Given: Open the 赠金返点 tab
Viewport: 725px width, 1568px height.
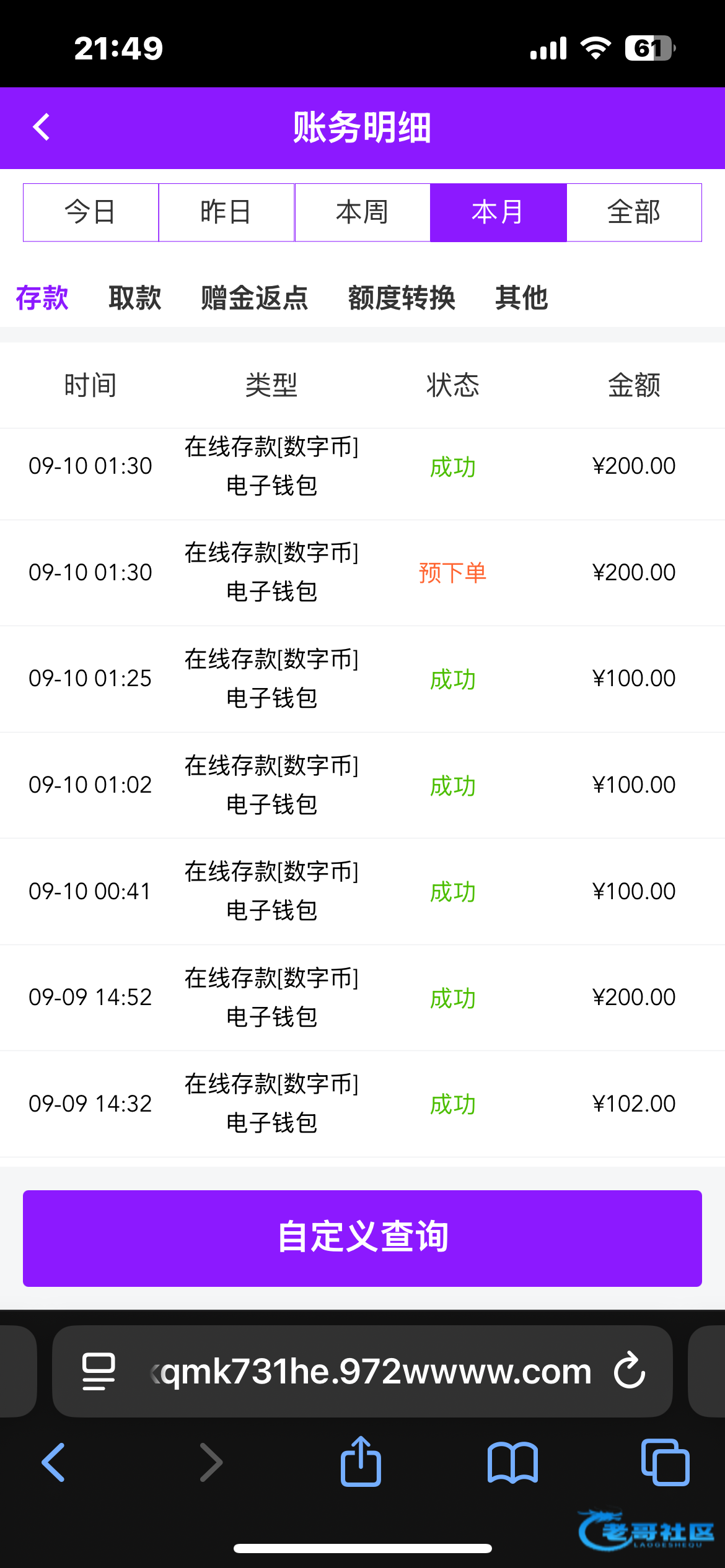Looking at the screenshot, I should click(x=254, y=298).
